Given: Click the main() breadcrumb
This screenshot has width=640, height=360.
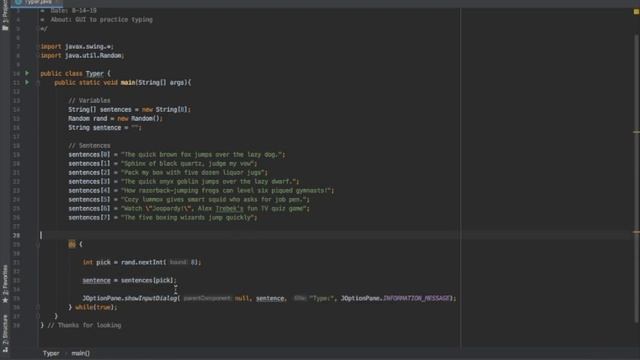Looking at the screenshot, I should 80,353.
